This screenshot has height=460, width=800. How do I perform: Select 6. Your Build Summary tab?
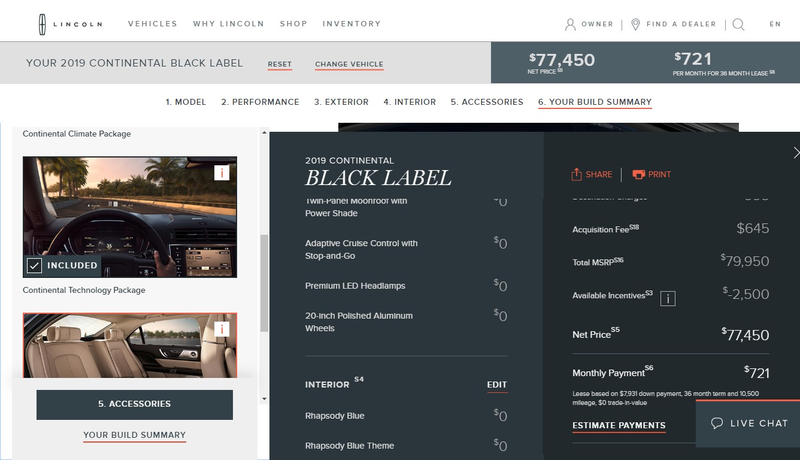(595, 102)
